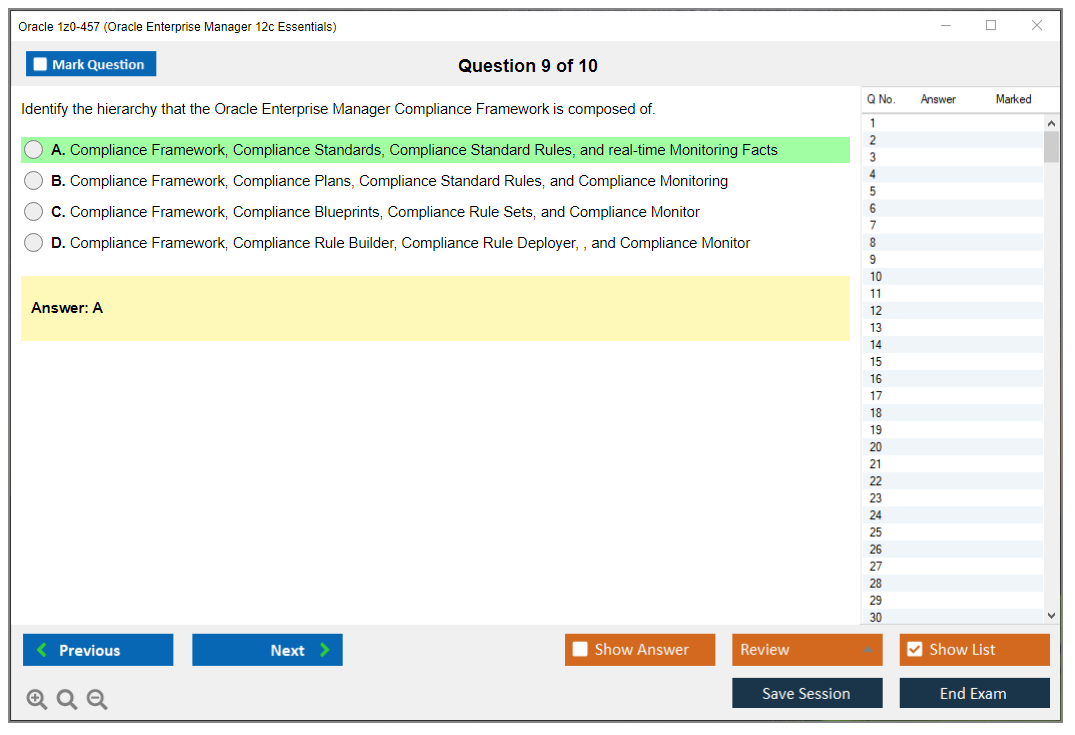
Task: Select answer option C radio button
Action: pos(33,211)
